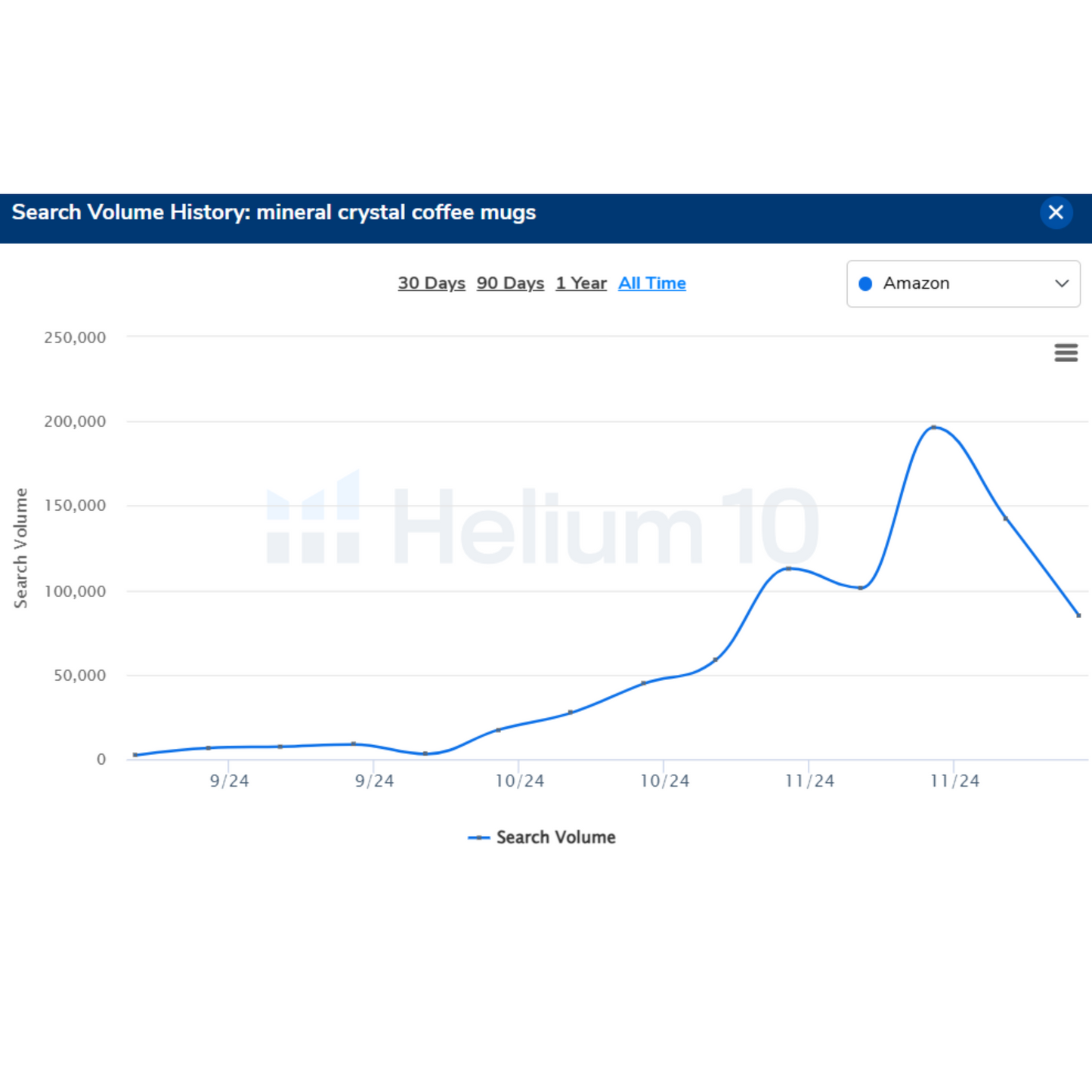
Task: Close the Search Volume History dialog
Action: tap(1056, 212)
